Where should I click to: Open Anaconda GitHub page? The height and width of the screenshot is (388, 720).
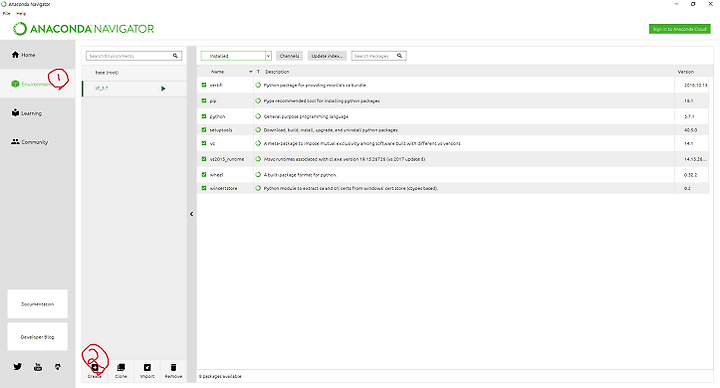tap(57, 367)
